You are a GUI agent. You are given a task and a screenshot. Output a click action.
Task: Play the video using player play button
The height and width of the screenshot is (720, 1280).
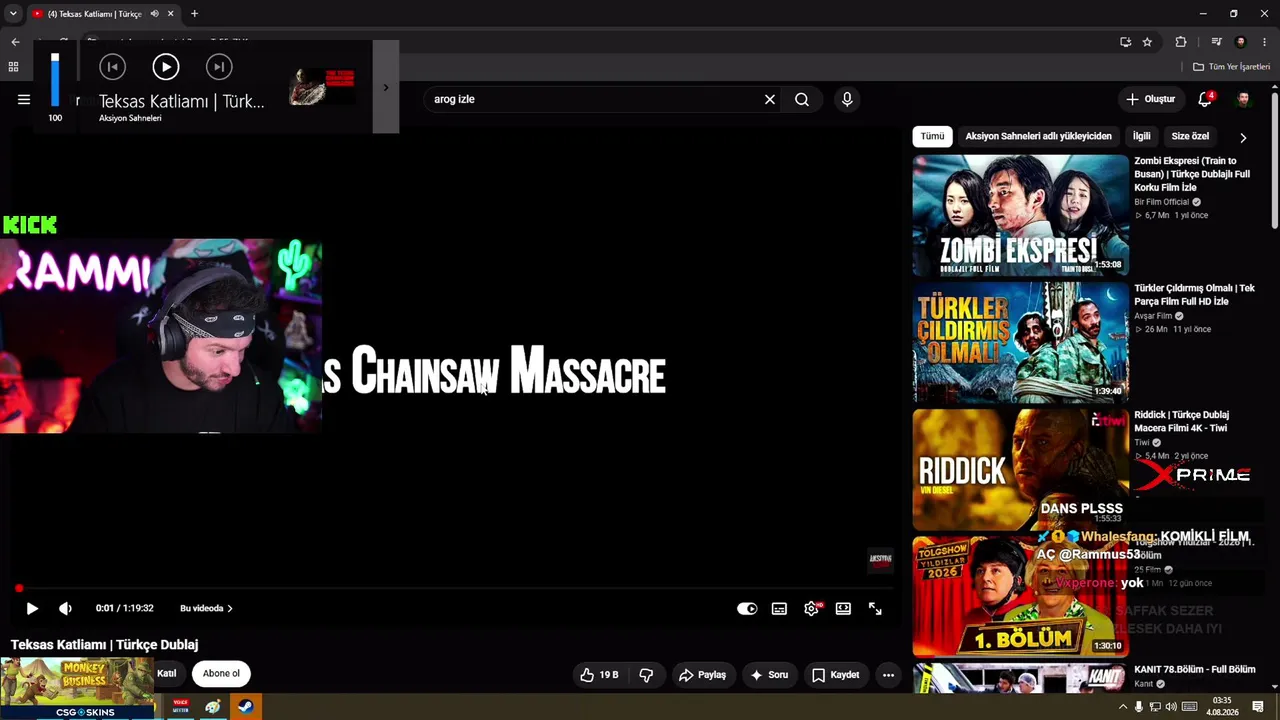(x=32, y=608)
